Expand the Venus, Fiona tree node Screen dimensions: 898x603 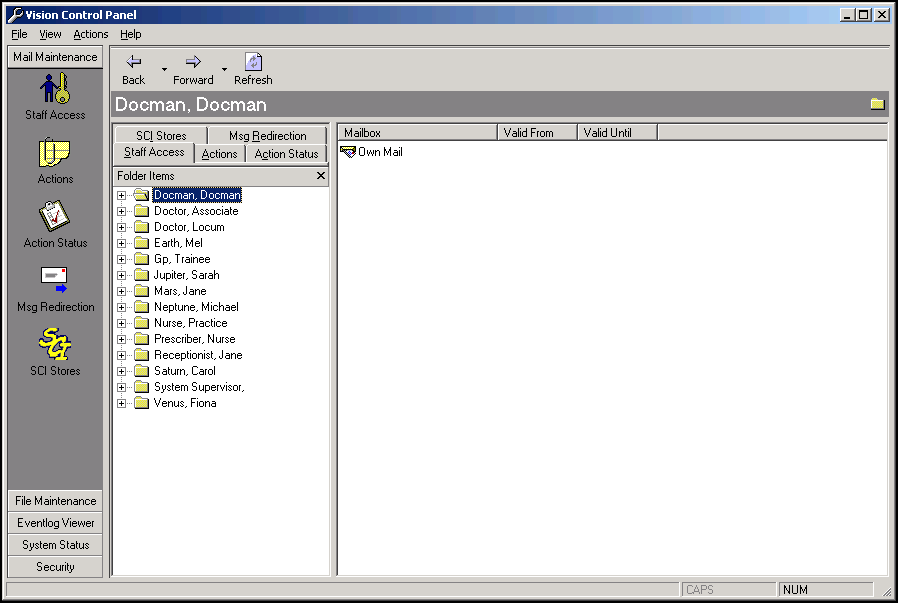click(121, 403)
